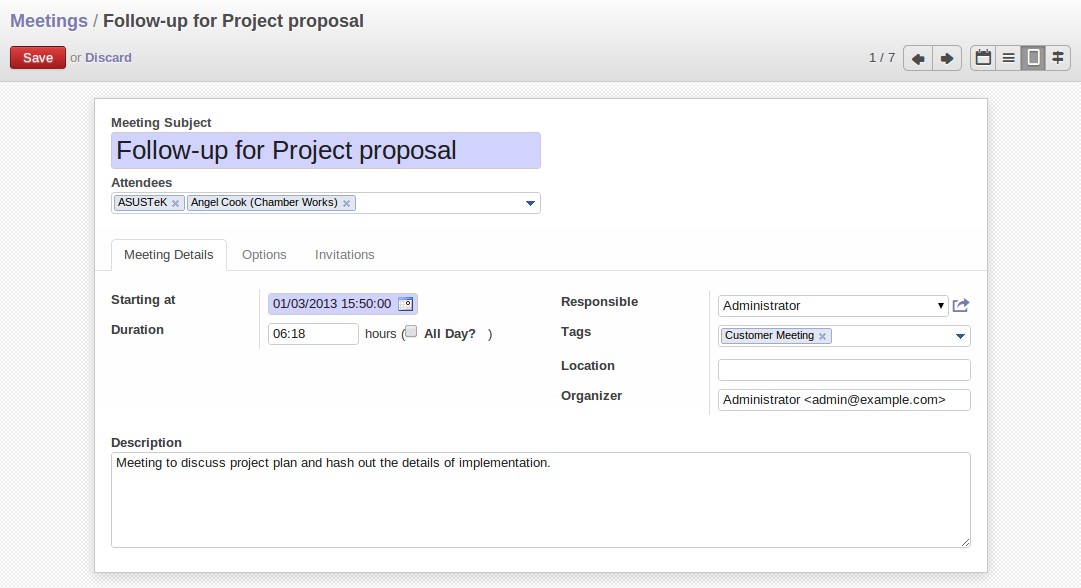Remove Angel Cook attendee tag

346,203
